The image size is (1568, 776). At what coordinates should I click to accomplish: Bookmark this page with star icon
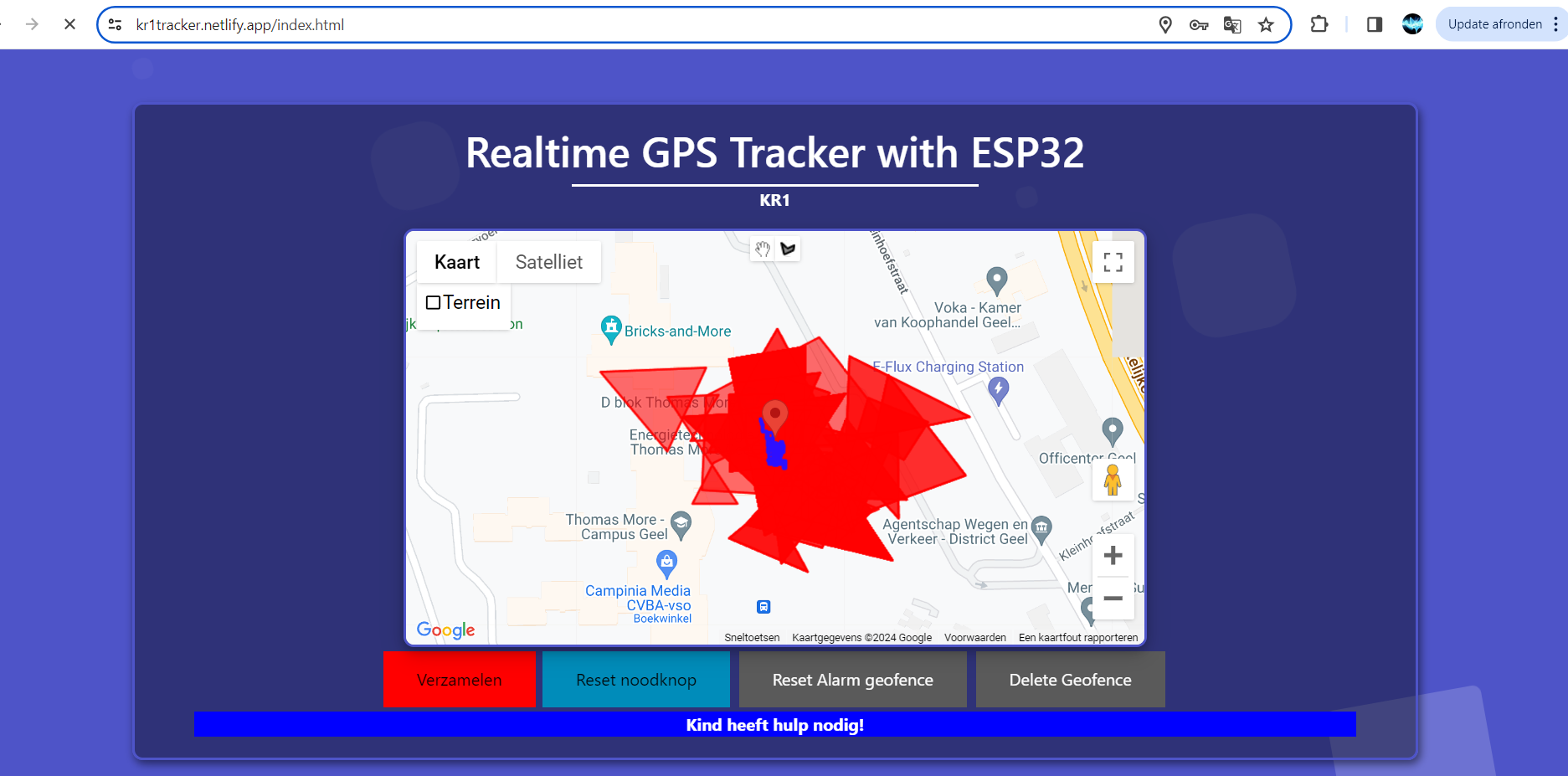pyautogui.click(x=1266, y=25)
